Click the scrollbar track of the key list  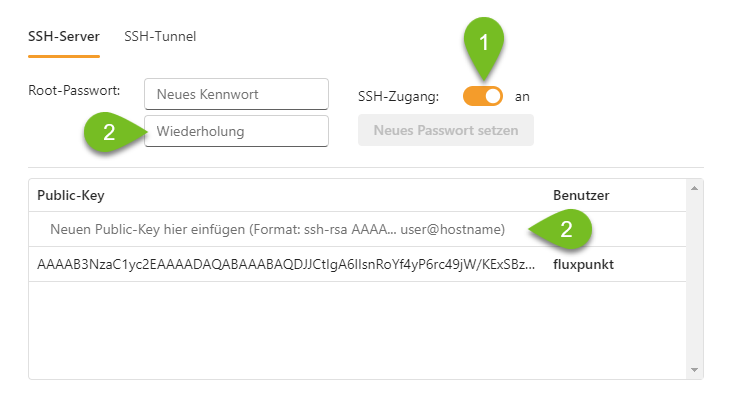[x=694, y=279]
